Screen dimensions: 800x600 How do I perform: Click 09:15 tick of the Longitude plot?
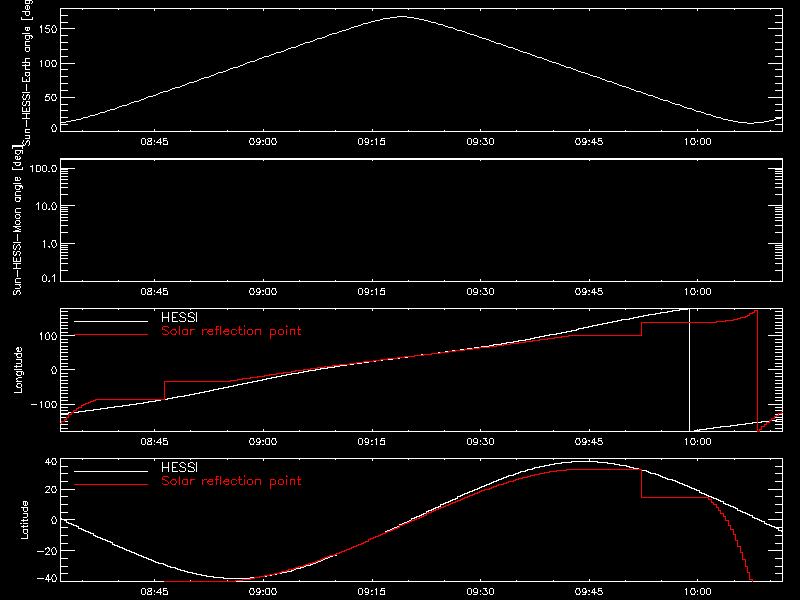pyautogui.click(x=371, y=442)
